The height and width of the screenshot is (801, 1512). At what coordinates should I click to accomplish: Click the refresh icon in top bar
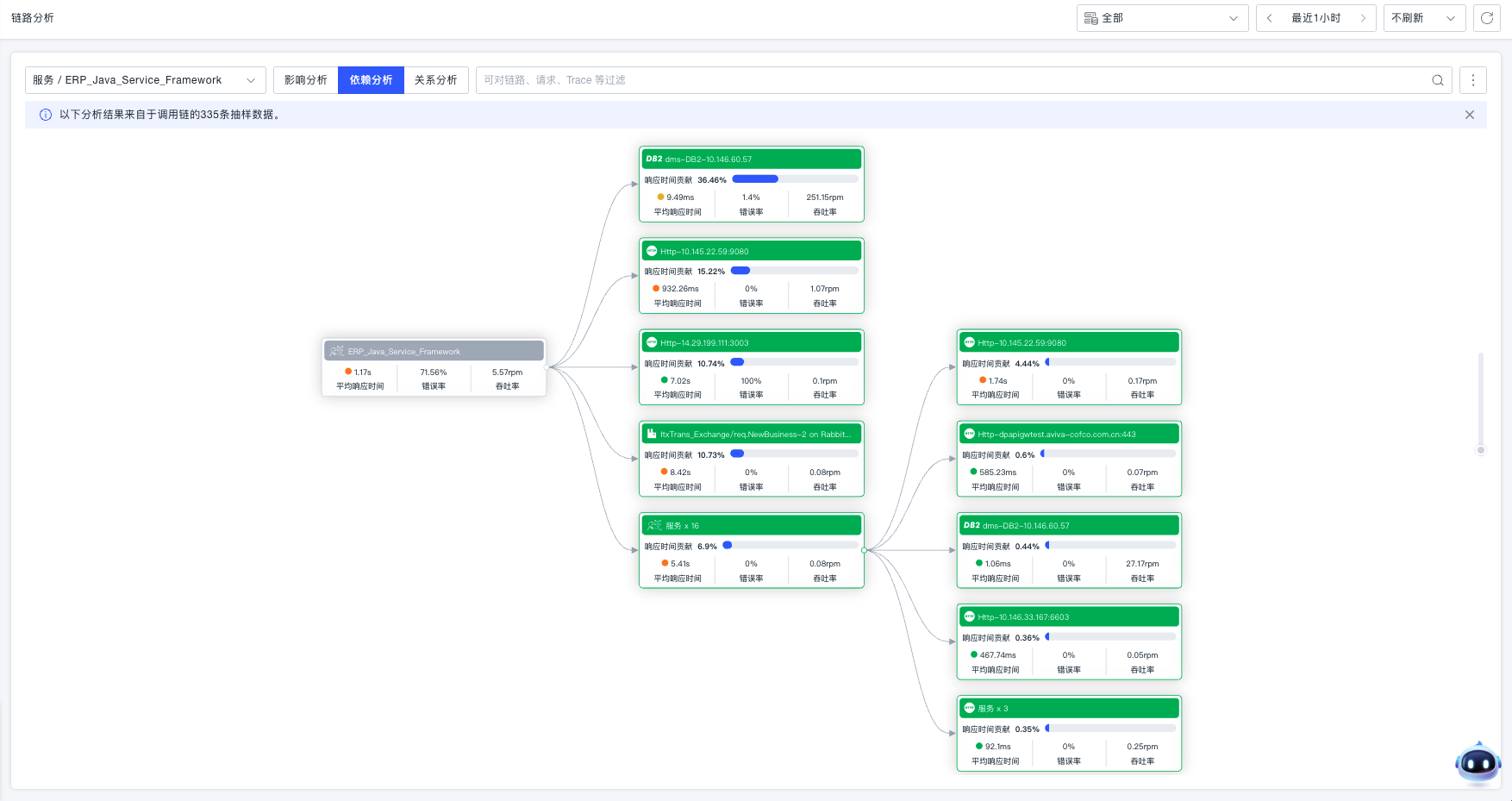1487,18
